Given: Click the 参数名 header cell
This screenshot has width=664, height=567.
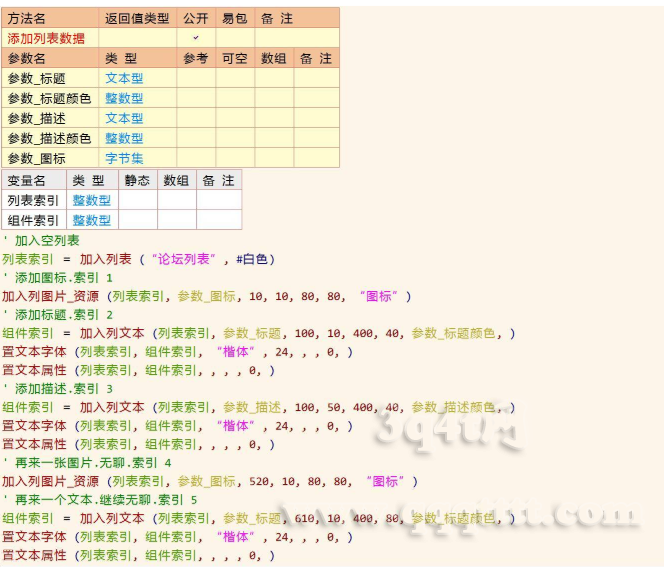Looking at the screenshot, I should tap(50, 58).
